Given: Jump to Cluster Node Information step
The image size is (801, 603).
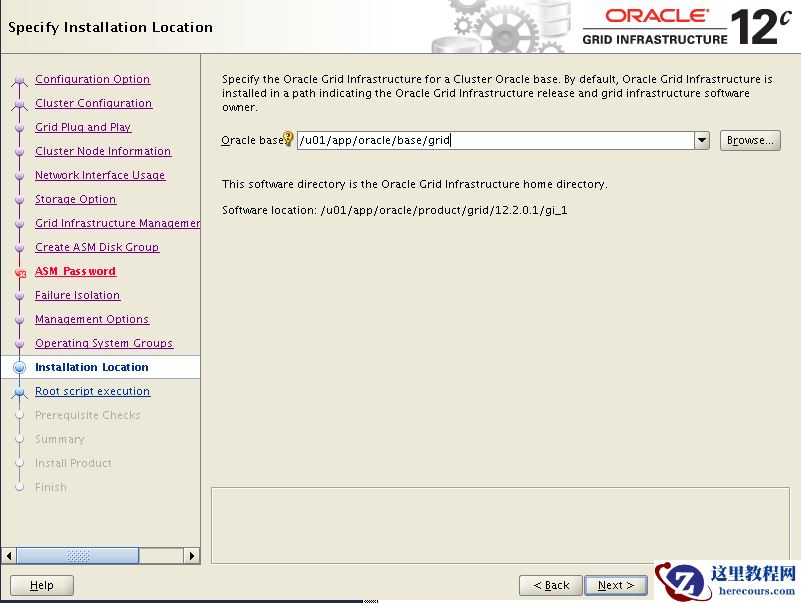Looking at the screenshot, I should click(x=103, y=151).
